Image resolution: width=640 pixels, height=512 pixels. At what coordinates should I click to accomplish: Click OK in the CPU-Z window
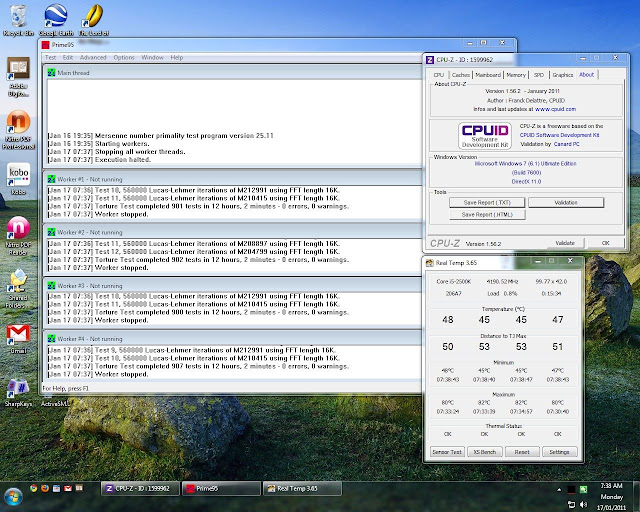(605, 243)
